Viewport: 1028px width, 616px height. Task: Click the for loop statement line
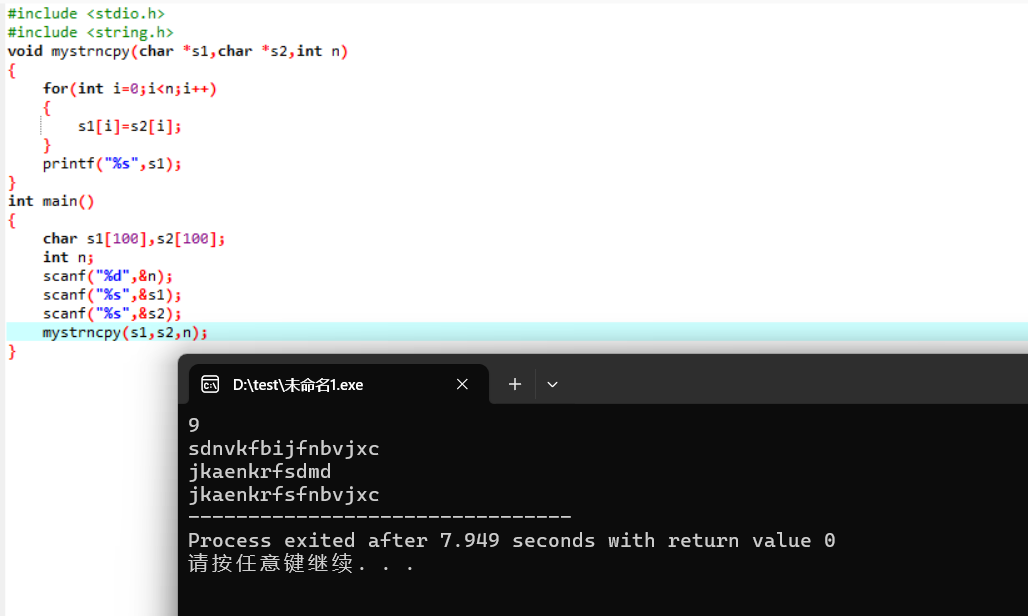[130, 88]
